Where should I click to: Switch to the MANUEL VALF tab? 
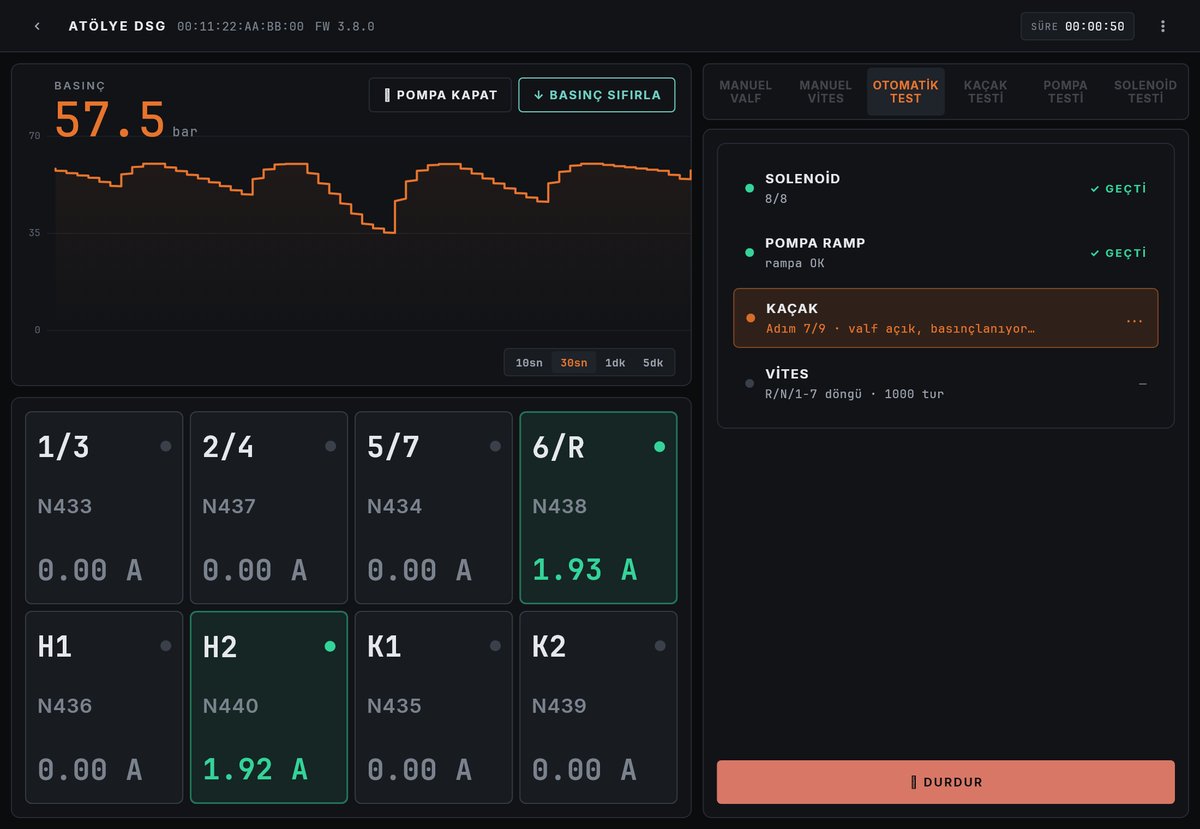tap(746, 92)
